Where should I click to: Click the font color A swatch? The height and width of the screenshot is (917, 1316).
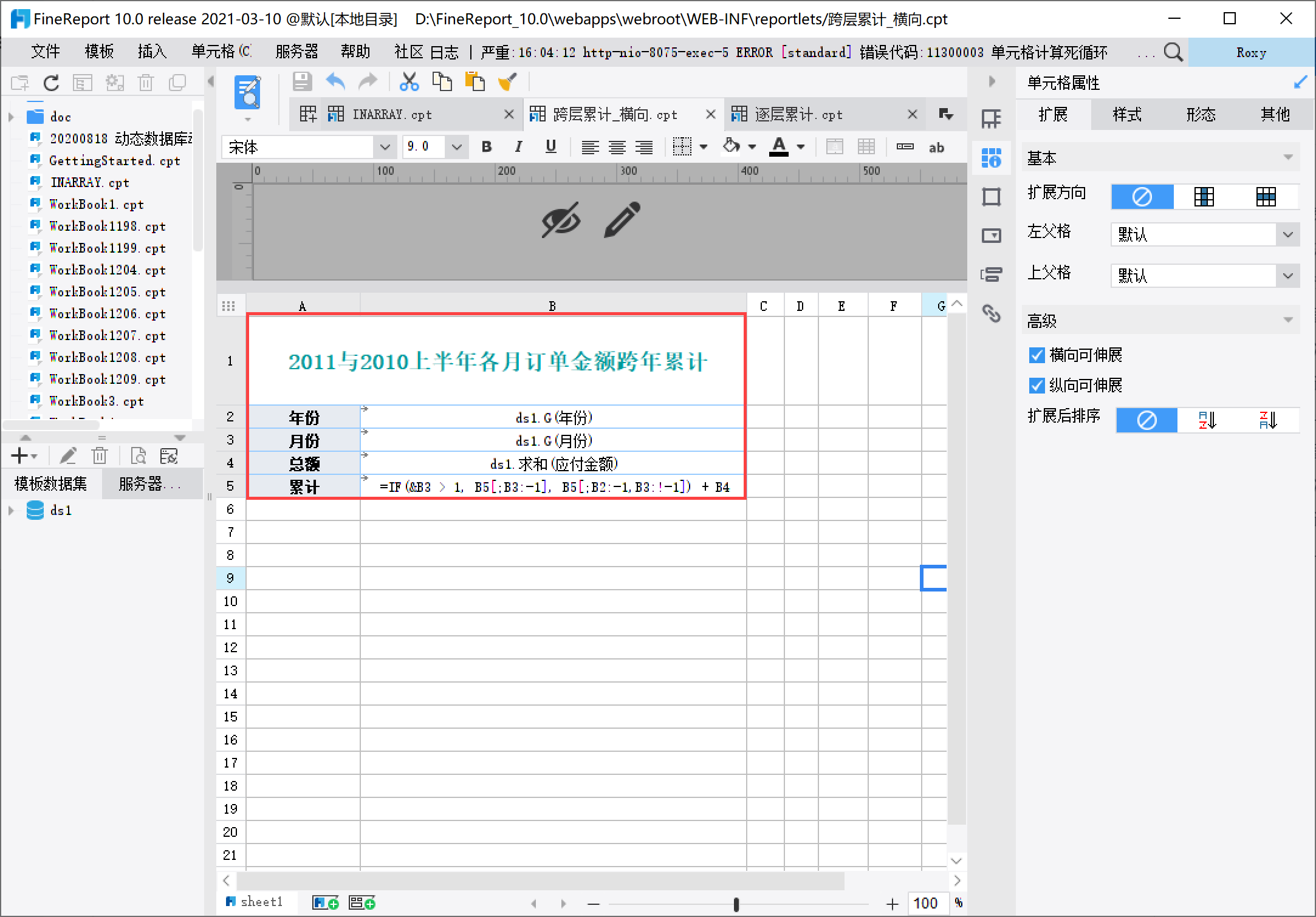[x=778, y=147]
